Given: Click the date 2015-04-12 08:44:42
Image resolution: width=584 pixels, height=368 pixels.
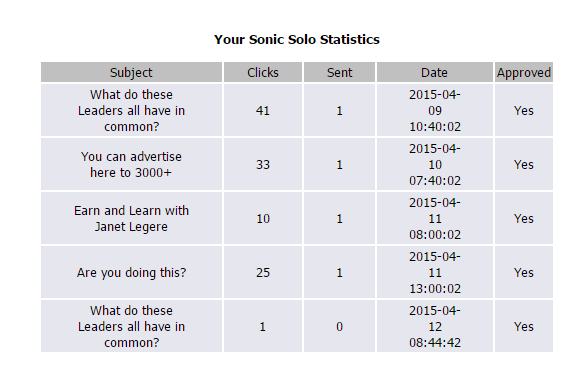Looking at the screenshot, I should (435, 327).
